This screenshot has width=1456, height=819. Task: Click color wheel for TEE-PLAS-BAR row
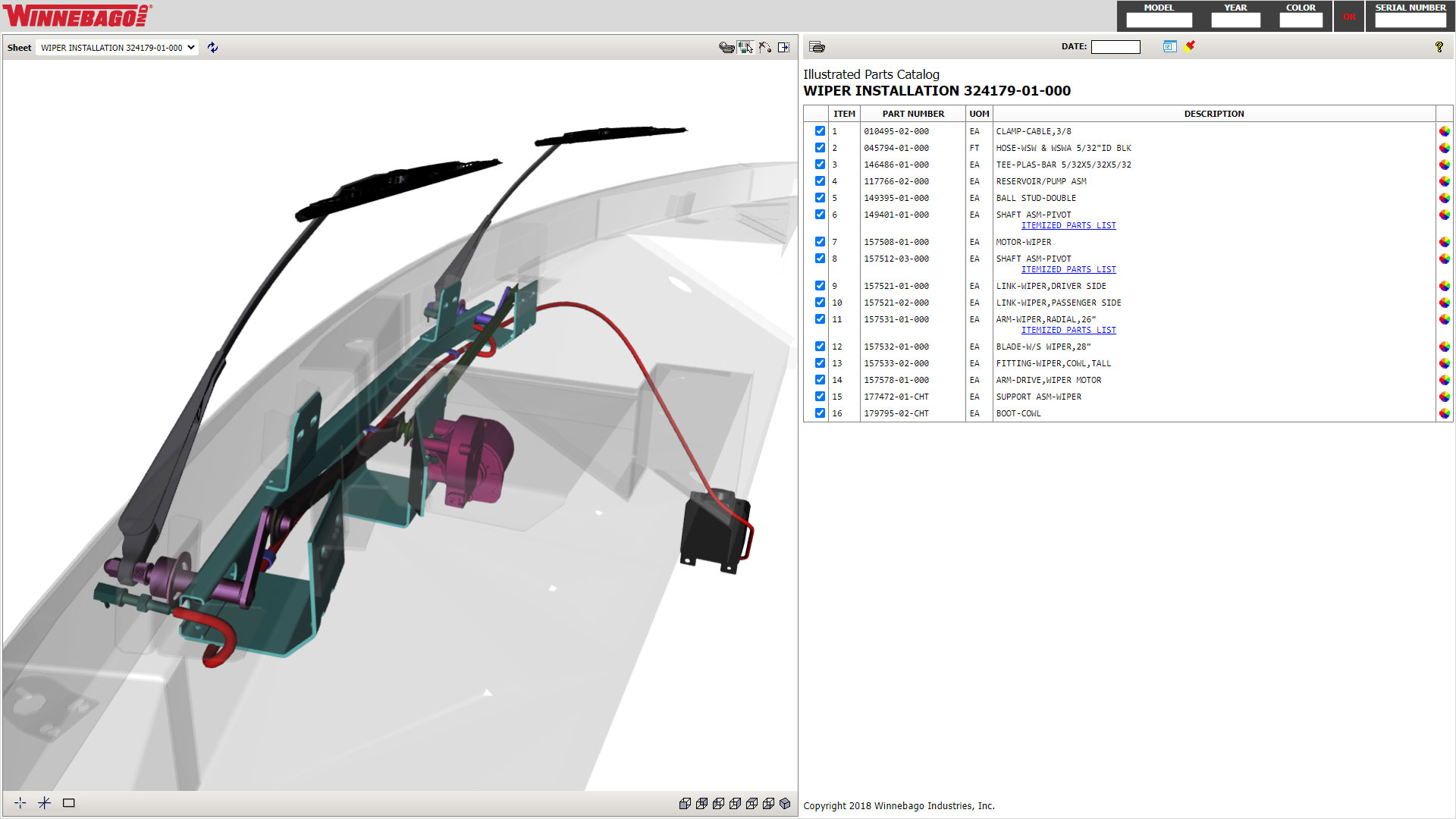click(x=1444, y=165)
